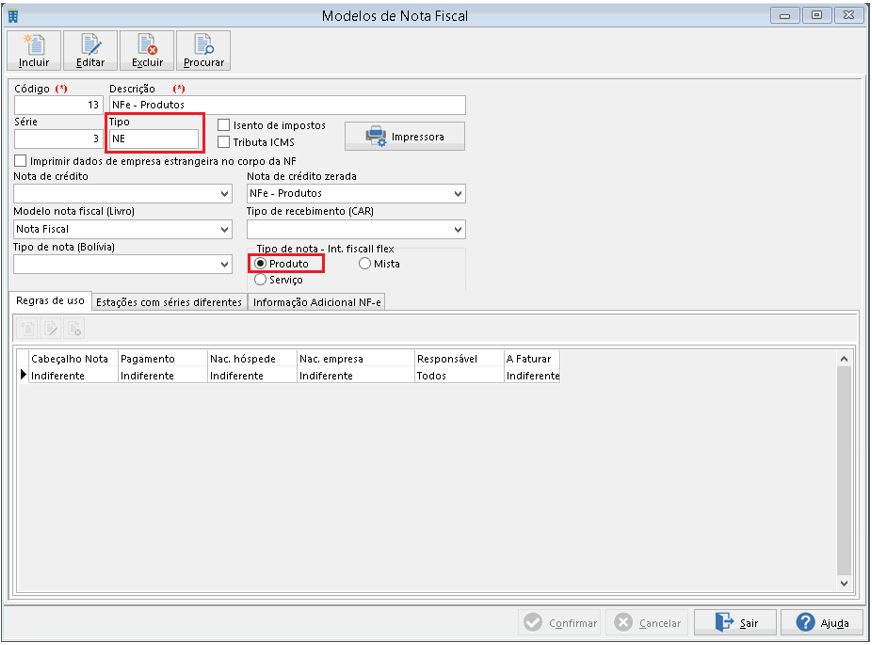Toggle Tributa ICMS checkbox
Viewport: 872px width, 645px height.
pos(224,142)
